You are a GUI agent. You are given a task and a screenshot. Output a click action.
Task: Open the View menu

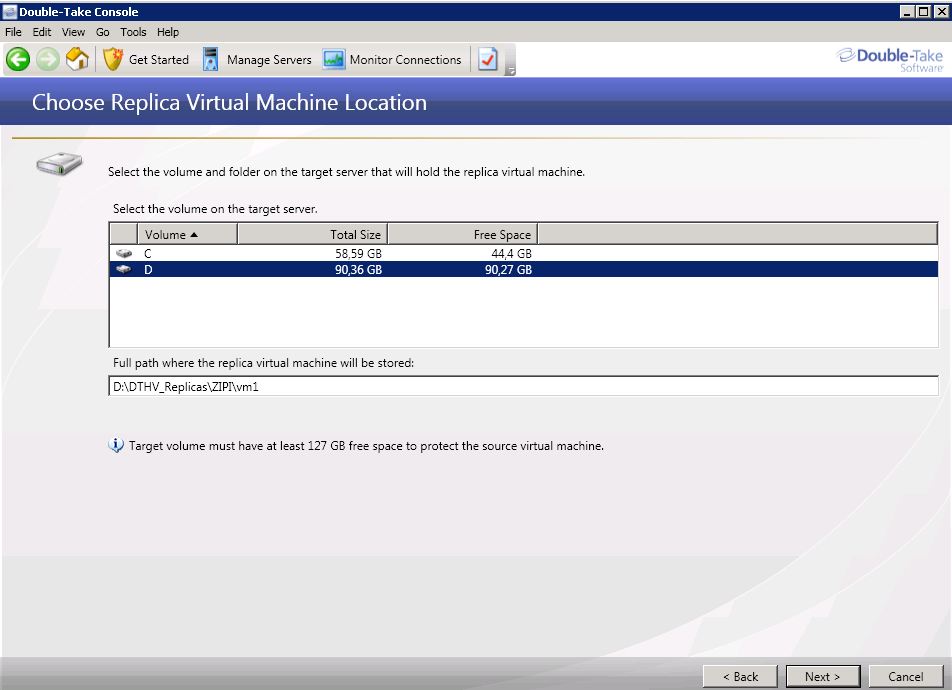click(73, 32)
